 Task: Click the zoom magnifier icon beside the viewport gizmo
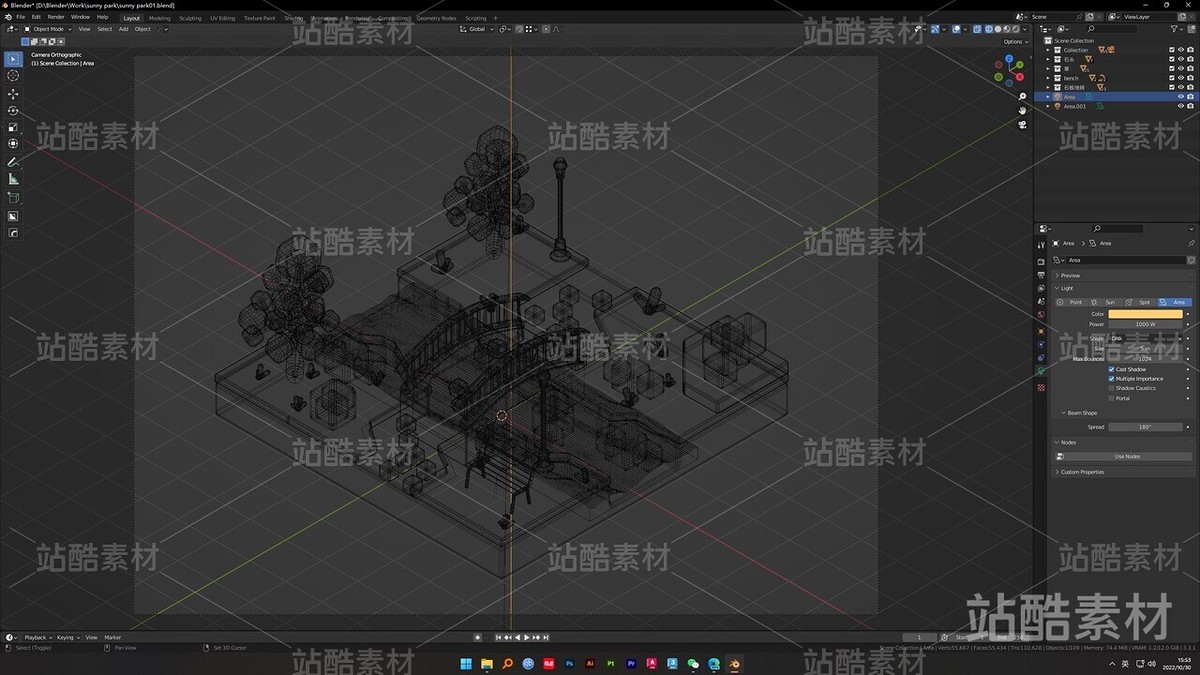[1022, 96]
